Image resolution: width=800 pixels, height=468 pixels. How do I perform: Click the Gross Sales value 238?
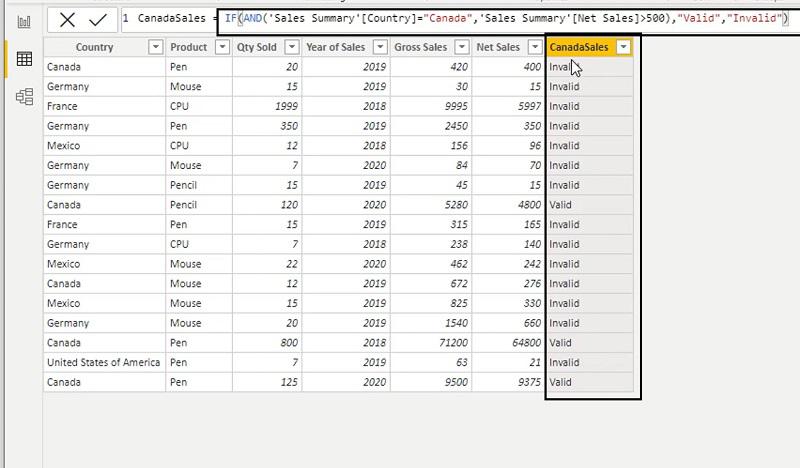tap(459, 244)
